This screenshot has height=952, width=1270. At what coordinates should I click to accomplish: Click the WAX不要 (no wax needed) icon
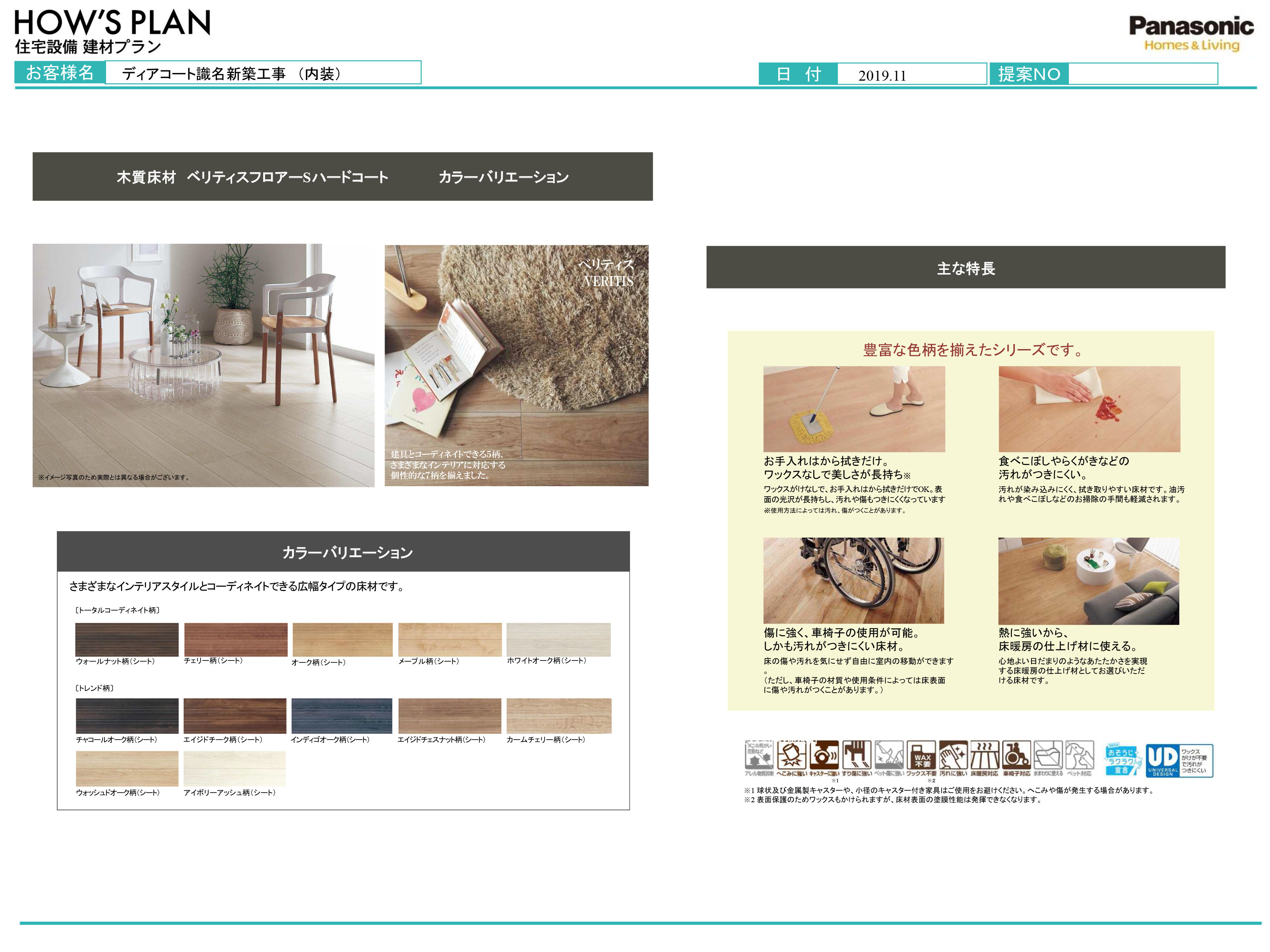pos(922,755)
